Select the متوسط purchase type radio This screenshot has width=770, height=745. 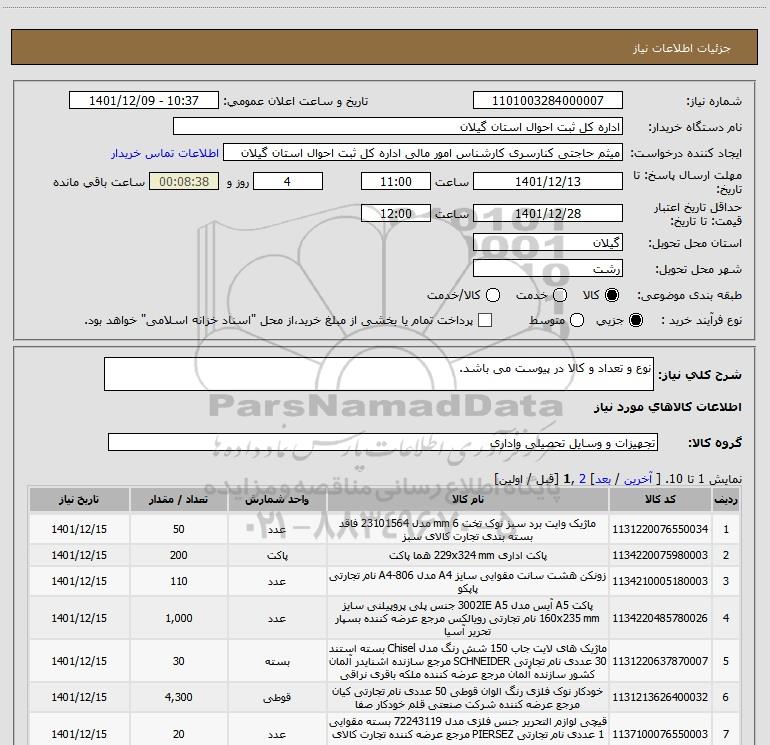pos(577,320)
